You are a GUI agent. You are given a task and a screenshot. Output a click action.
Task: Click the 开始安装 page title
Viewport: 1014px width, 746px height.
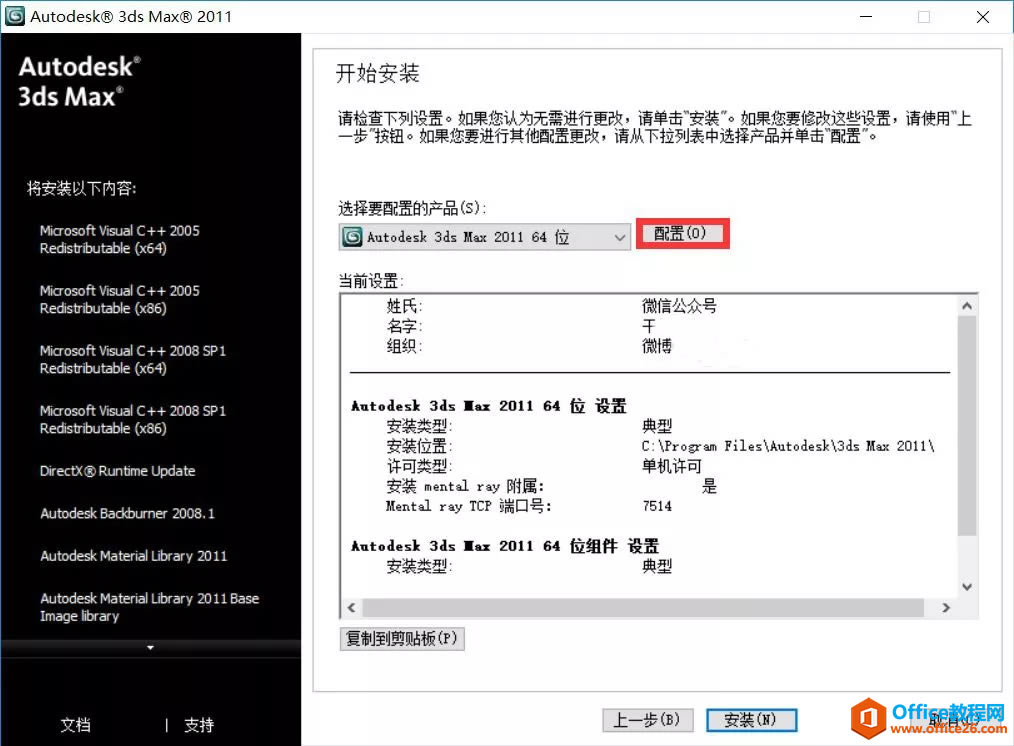(378, 73)
